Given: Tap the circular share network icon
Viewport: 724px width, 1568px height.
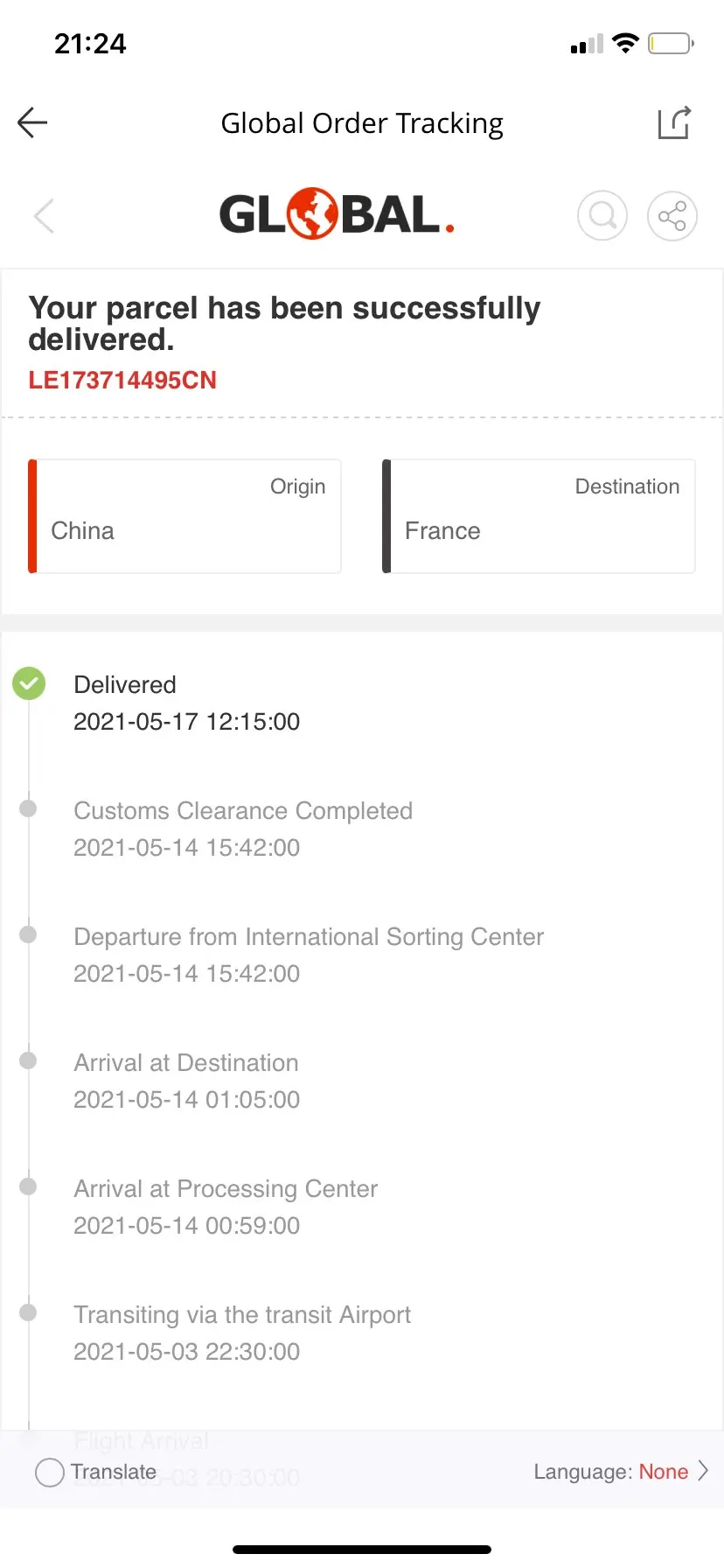Looking at the screenshot, I should point(672,215).
